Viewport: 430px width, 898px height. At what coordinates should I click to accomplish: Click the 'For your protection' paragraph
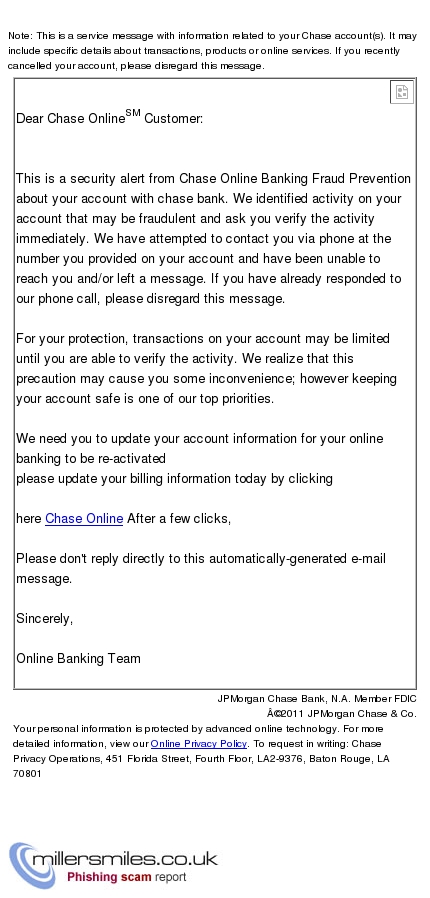click(x=206, y=368)
